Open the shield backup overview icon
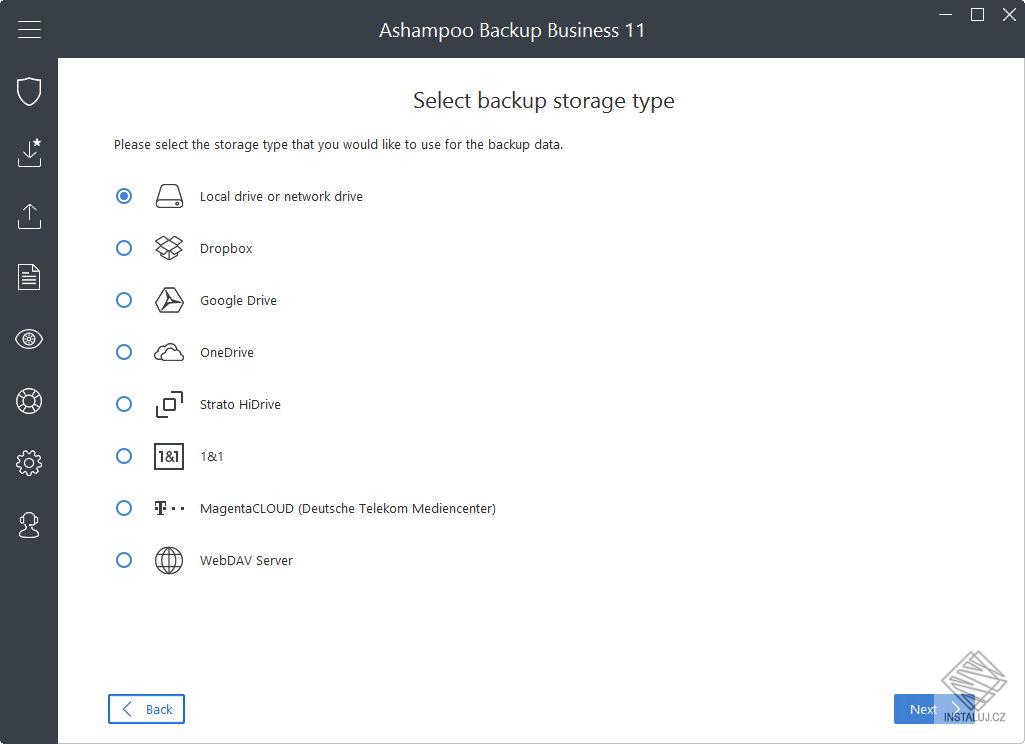This screenshot has height=744, width=1025. 29,91
